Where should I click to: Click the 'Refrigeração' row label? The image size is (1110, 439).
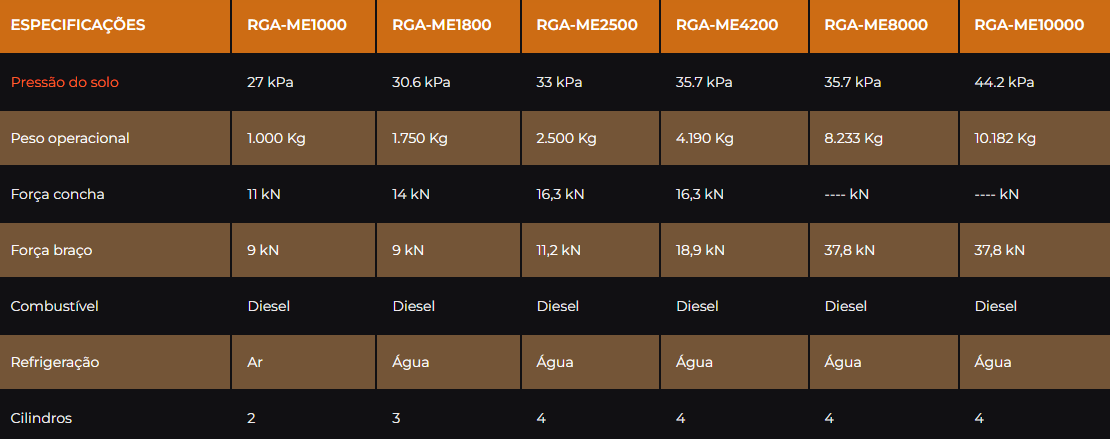click(x=55, y=362)
